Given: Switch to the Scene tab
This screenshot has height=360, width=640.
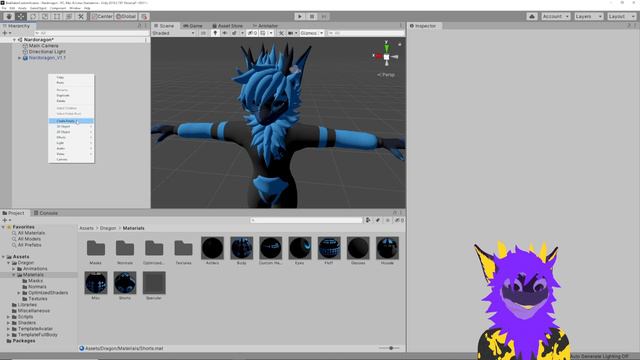Looking at the screenshot, I should 164,26.
